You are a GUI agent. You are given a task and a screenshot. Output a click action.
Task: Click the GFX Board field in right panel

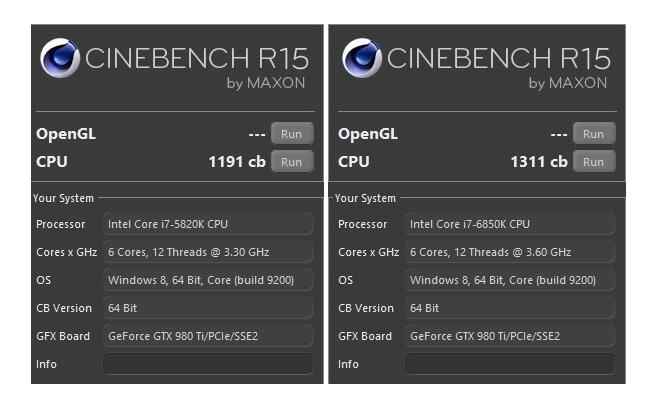point(510,336)
